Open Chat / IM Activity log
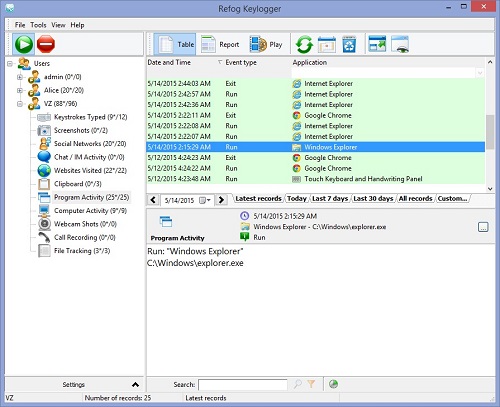The image size is (500, 407). (89, 157)
